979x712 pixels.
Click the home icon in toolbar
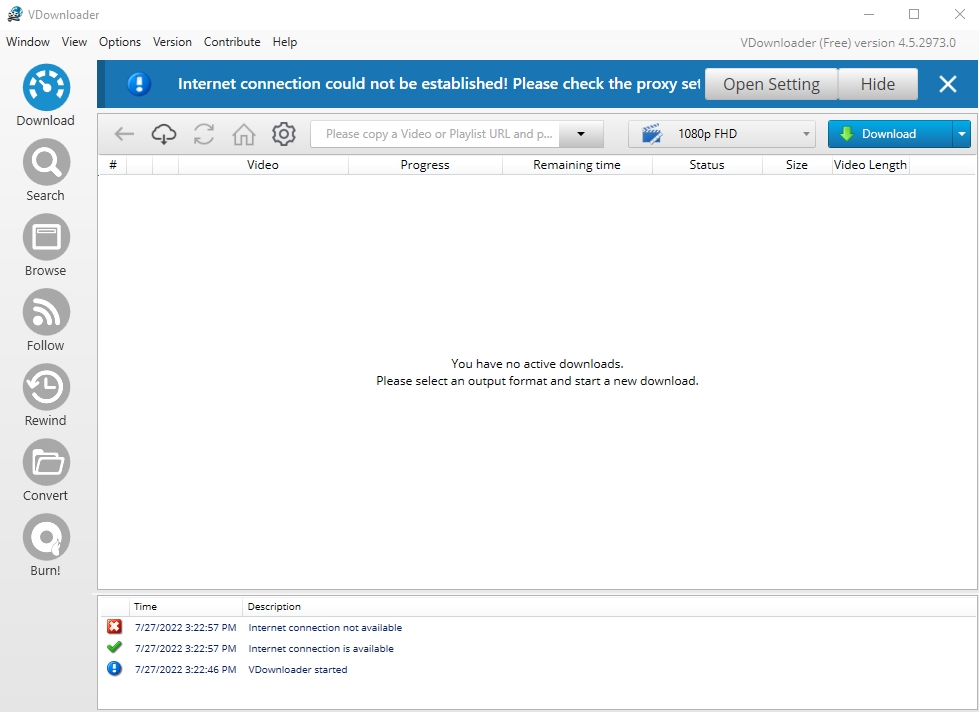tap(244, 134)
